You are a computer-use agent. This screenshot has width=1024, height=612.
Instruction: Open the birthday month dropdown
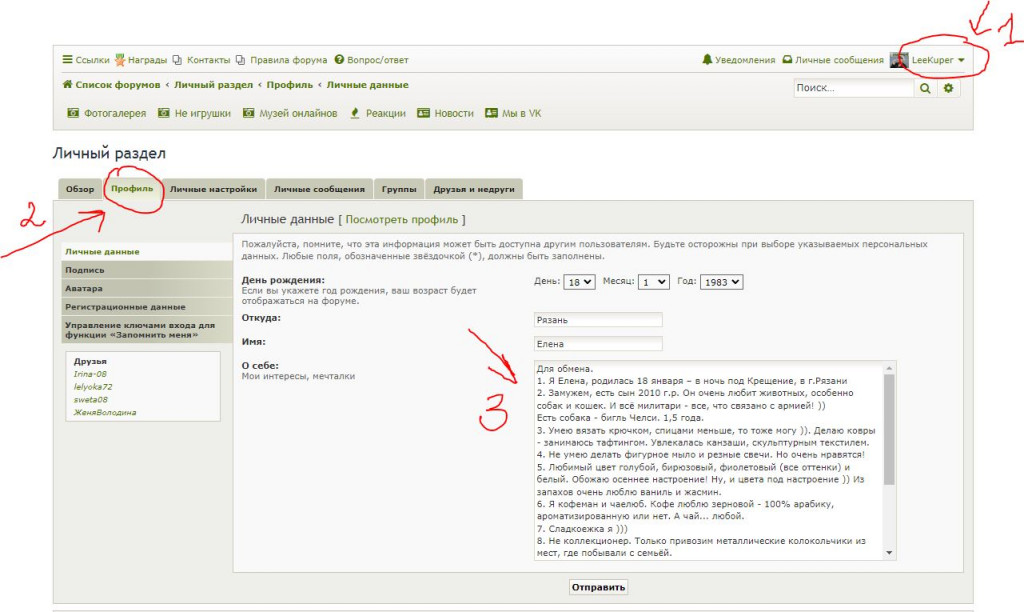point(655,282)
